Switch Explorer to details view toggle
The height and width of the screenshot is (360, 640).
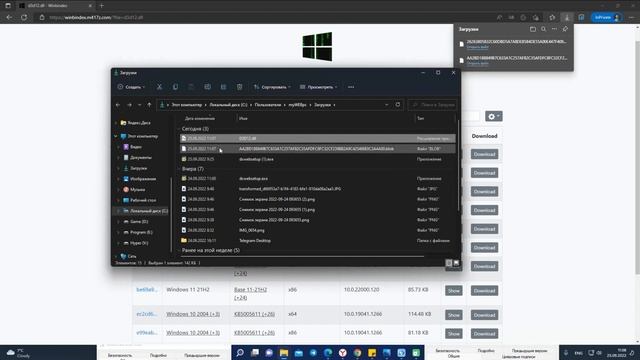[449, 263]
